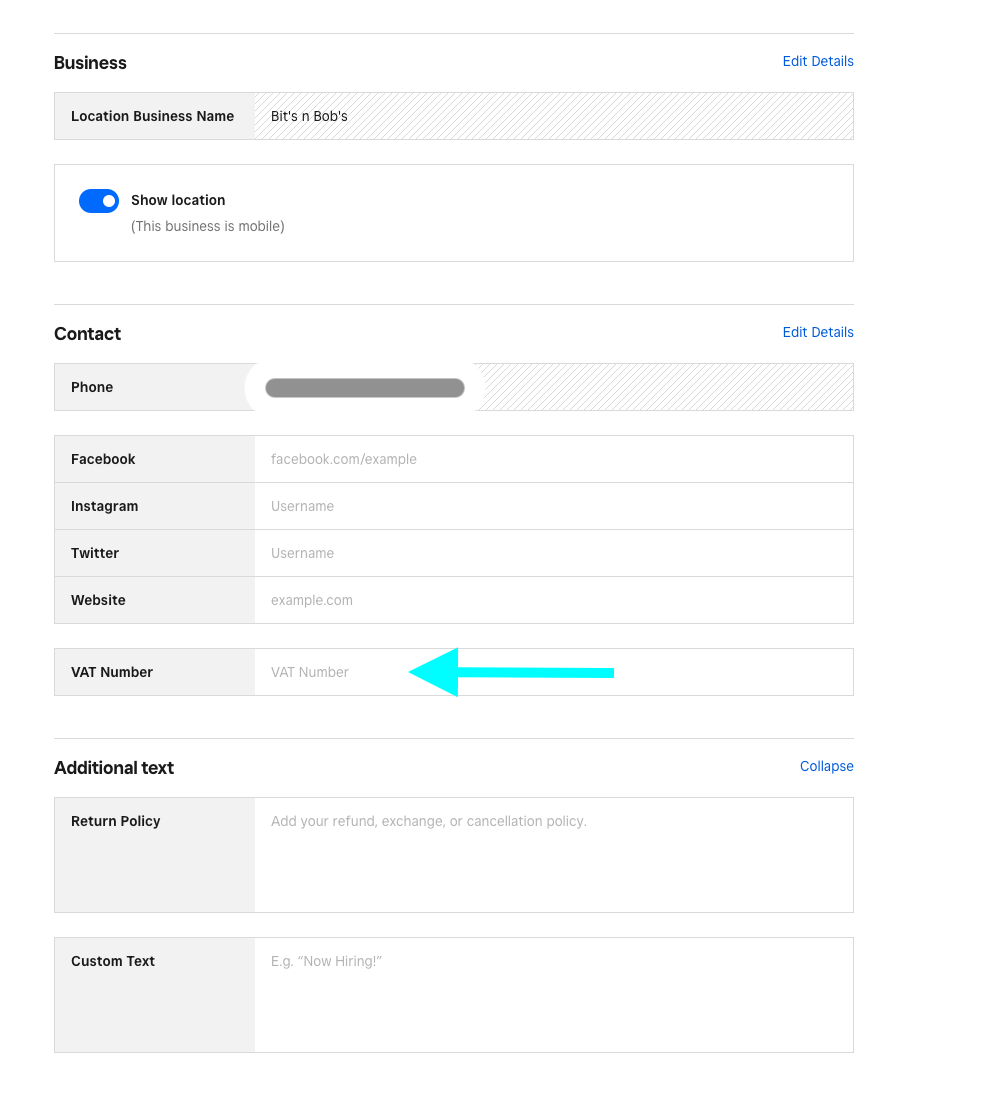
Task: Click Edit Details for the Contact section
Action: [817, 332]
